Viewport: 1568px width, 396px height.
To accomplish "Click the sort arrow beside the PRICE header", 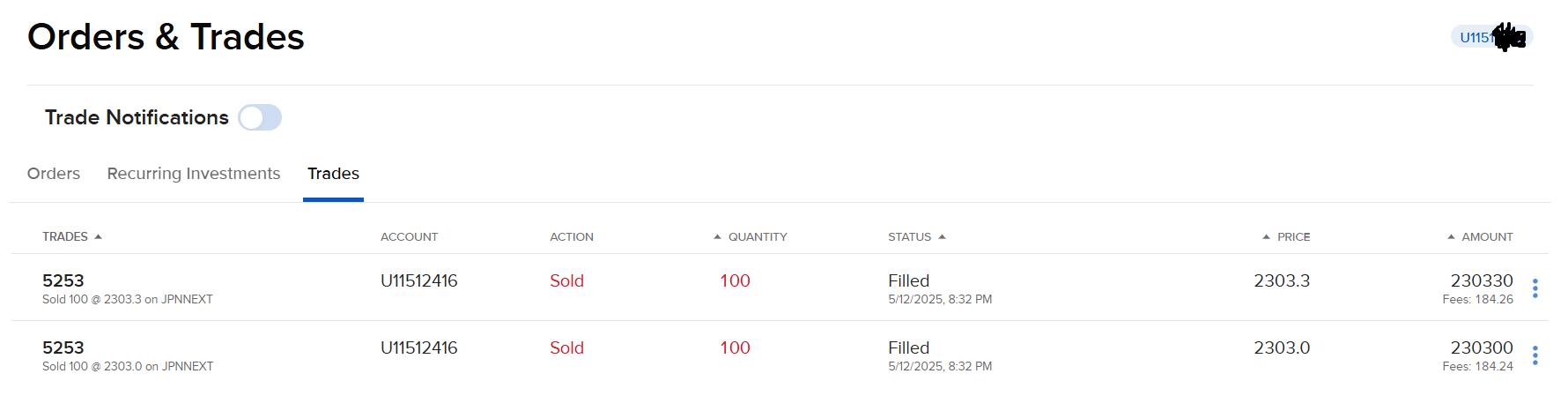I will pyautogui.click(x=1266, y=236).
